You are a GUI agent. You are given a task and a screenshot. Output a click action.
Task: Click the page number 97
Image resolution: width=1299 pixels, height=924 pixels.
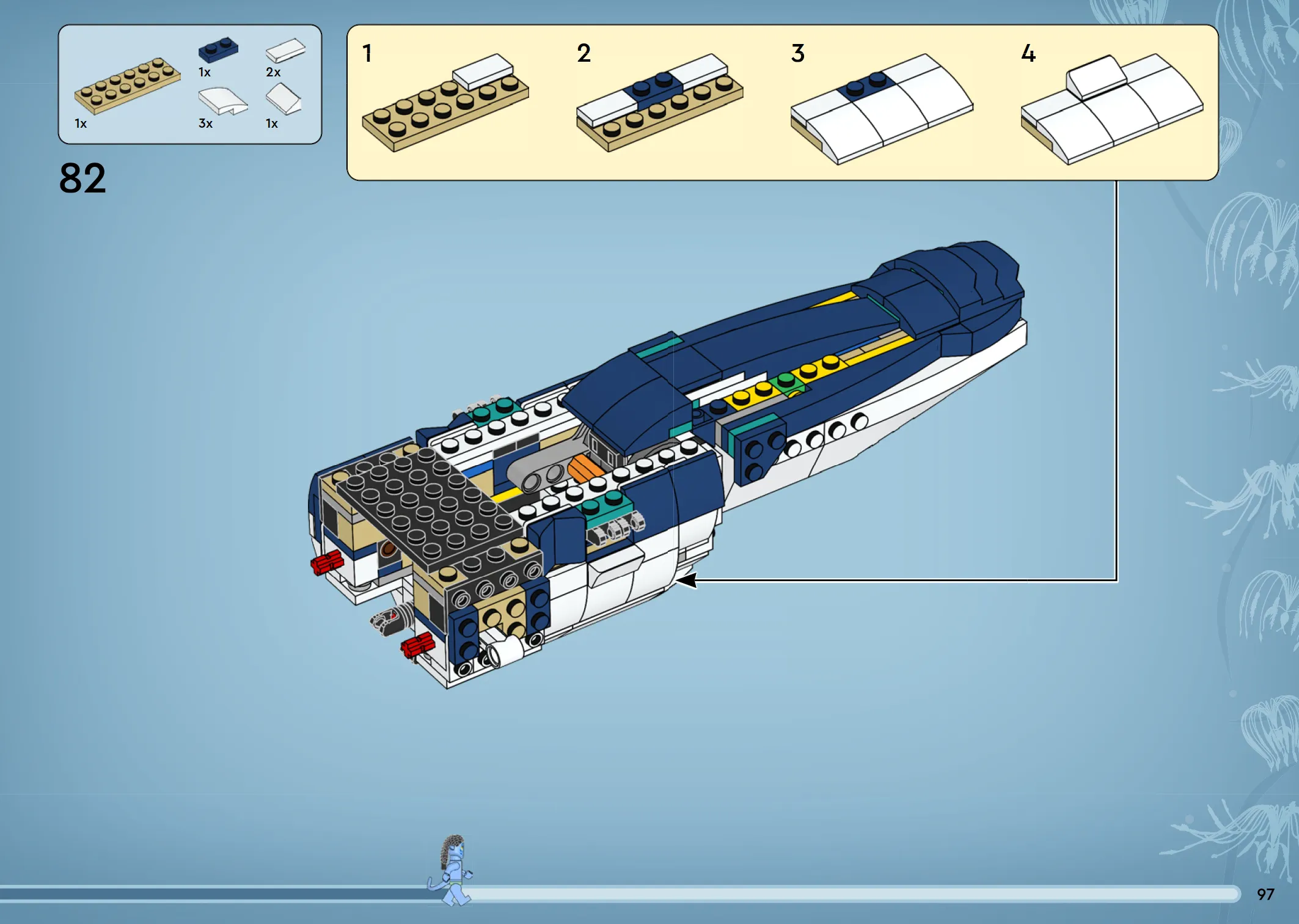(x=1265, y=894)
